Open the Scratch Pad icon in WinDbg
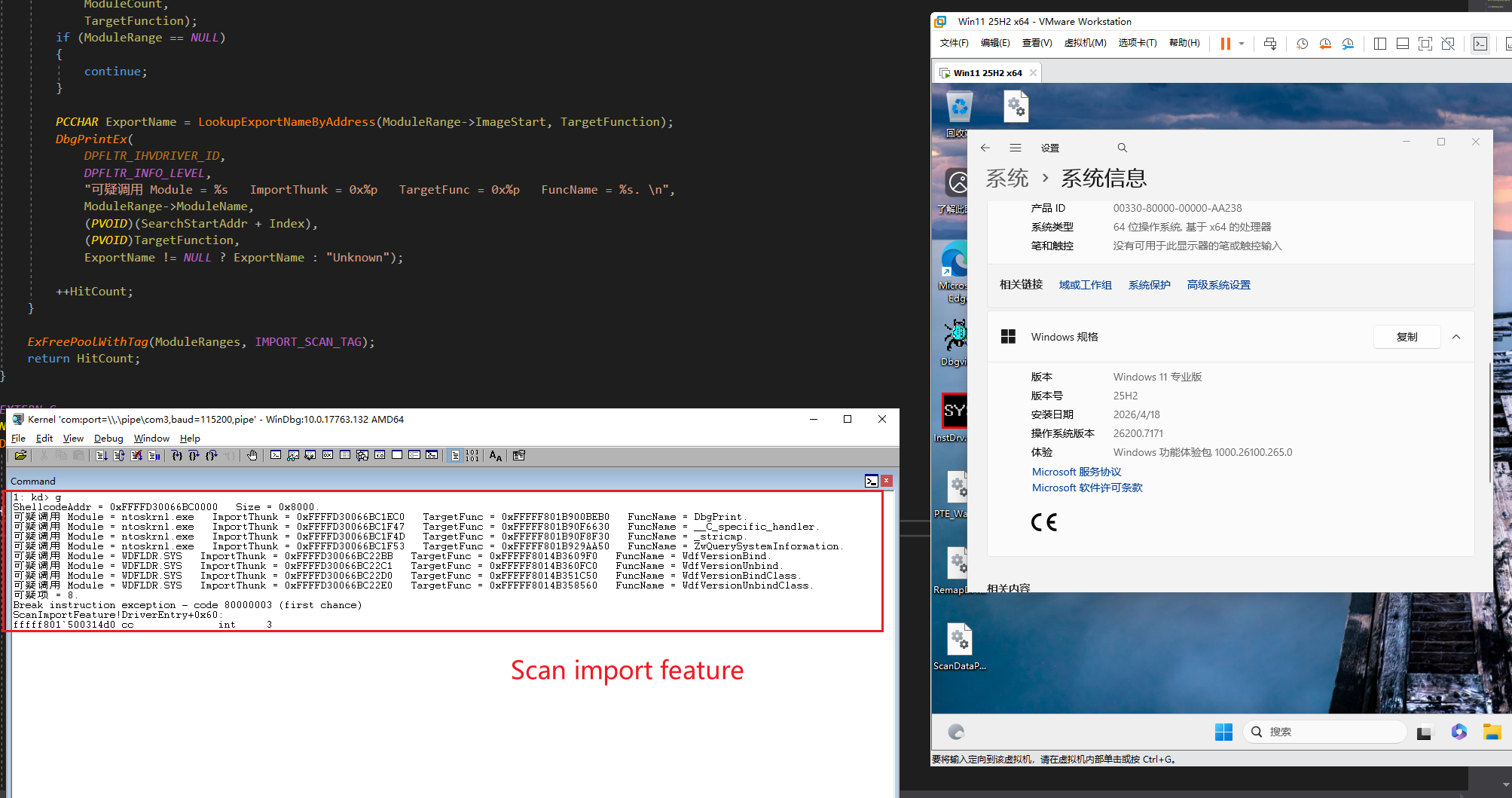Viewport: 1512px width, 798px height. click(396, 455)
